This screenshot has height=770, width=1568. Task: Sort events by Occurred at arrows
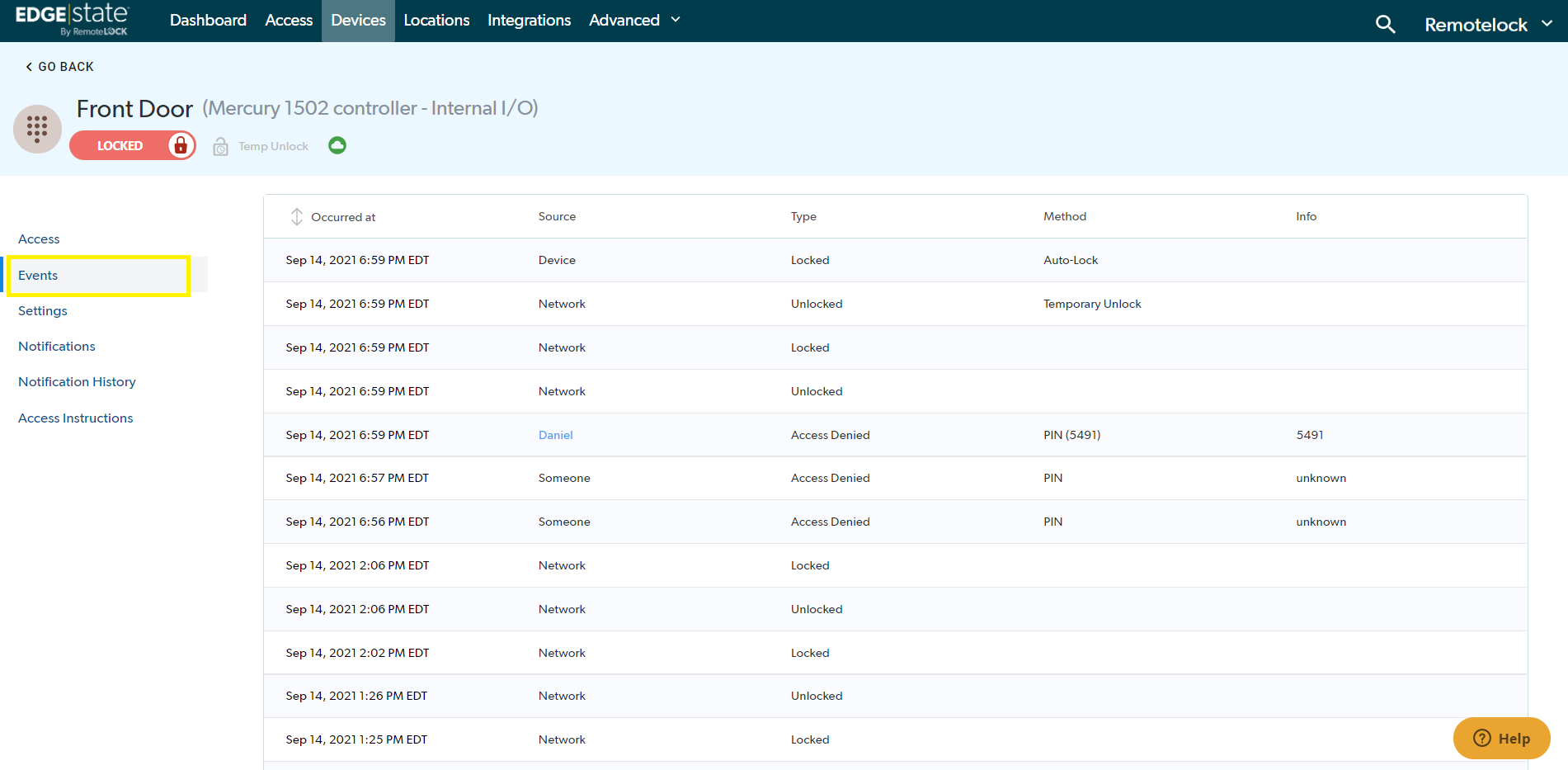297,217
